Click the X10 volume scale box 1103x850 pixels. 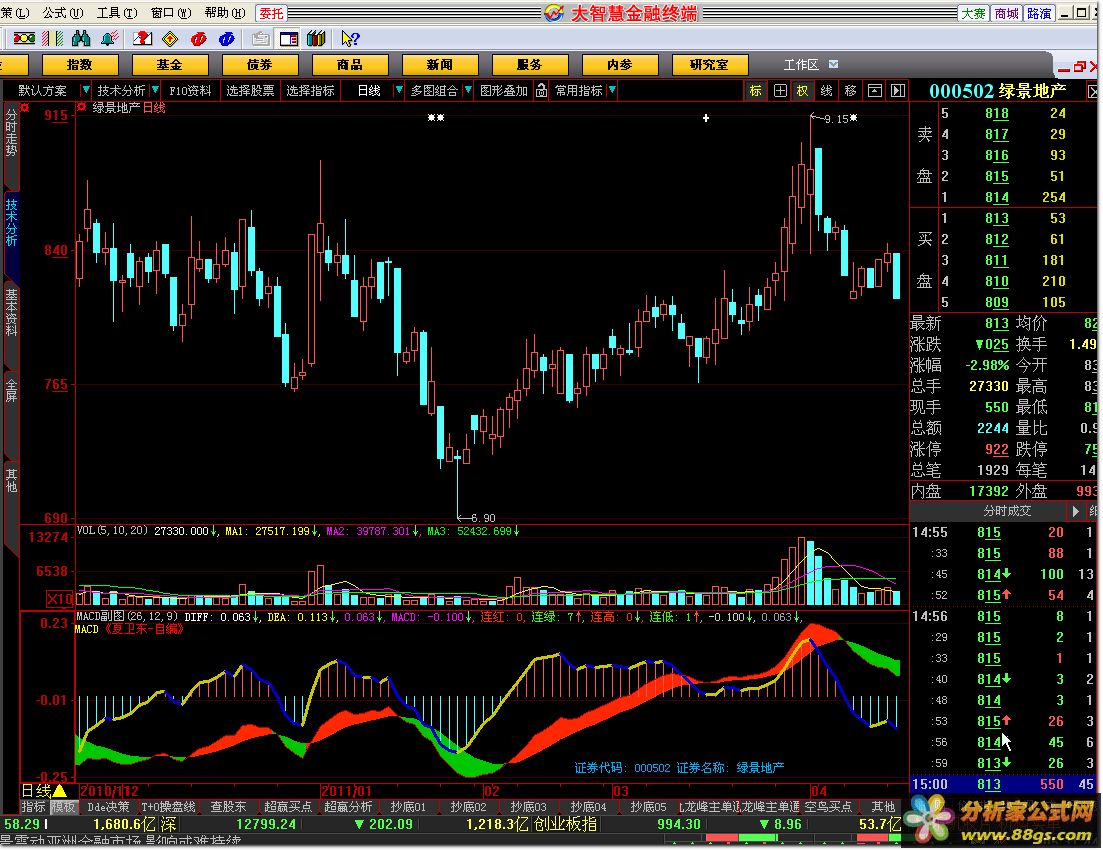point(59,599)
